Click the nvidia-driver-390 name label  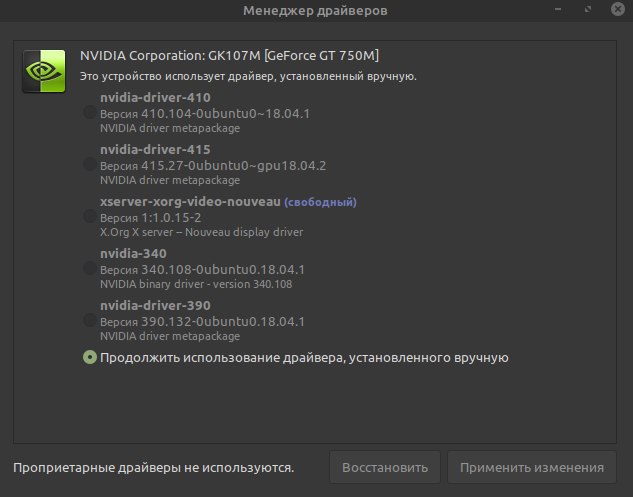pyautogui.click(x=155, y=306)
